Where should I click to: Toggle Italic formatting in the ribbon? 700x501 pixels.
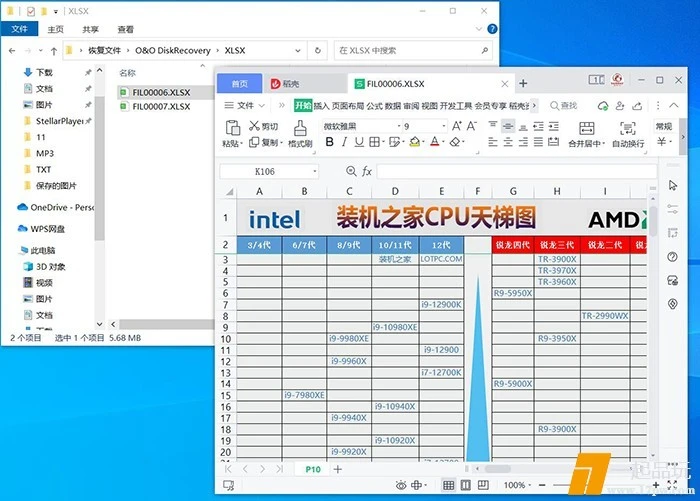tap(345, 143)
